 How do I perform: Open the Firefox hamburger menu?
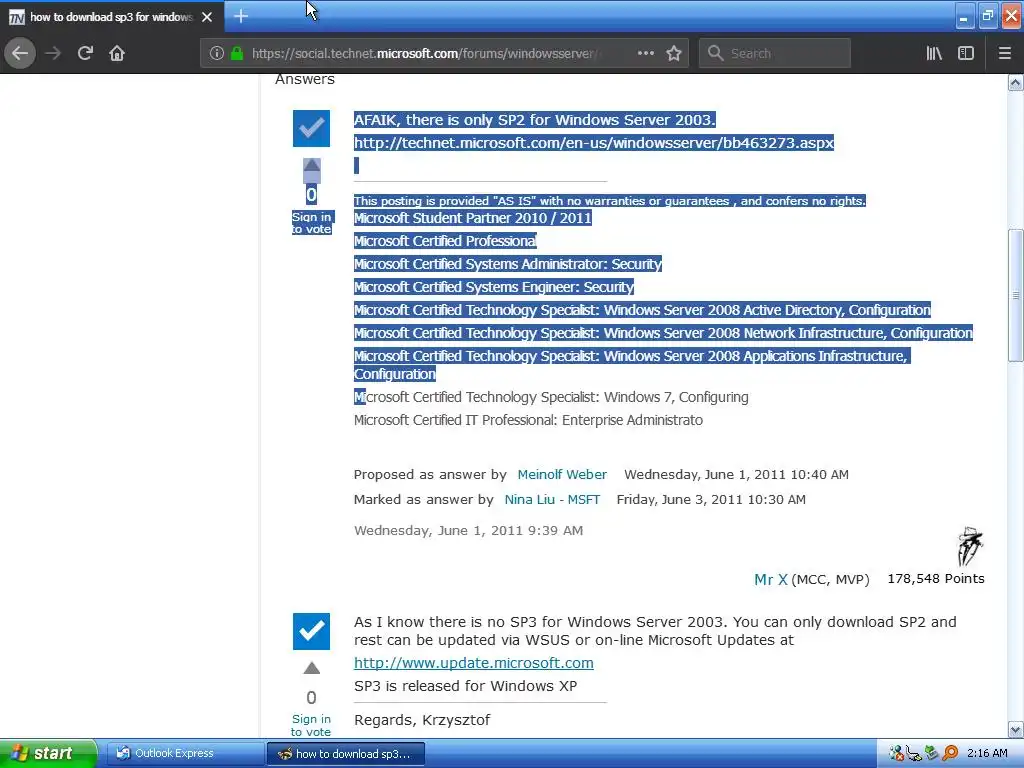pyautogui.click(x=1005, y=53)
